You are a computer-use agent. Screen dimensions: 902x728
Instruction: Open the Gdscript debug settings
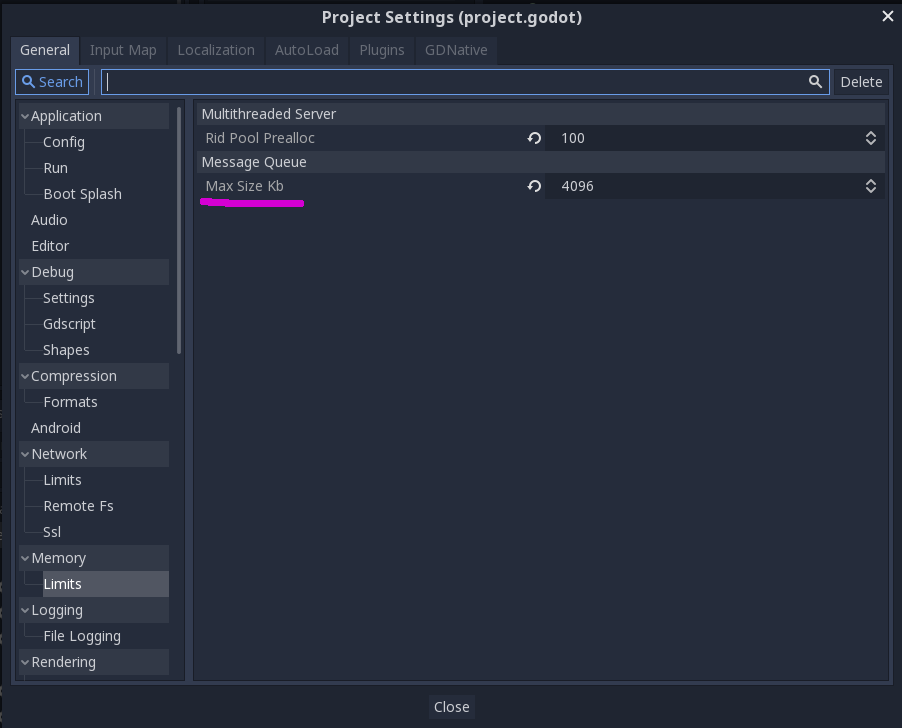[x=70, y=323]
